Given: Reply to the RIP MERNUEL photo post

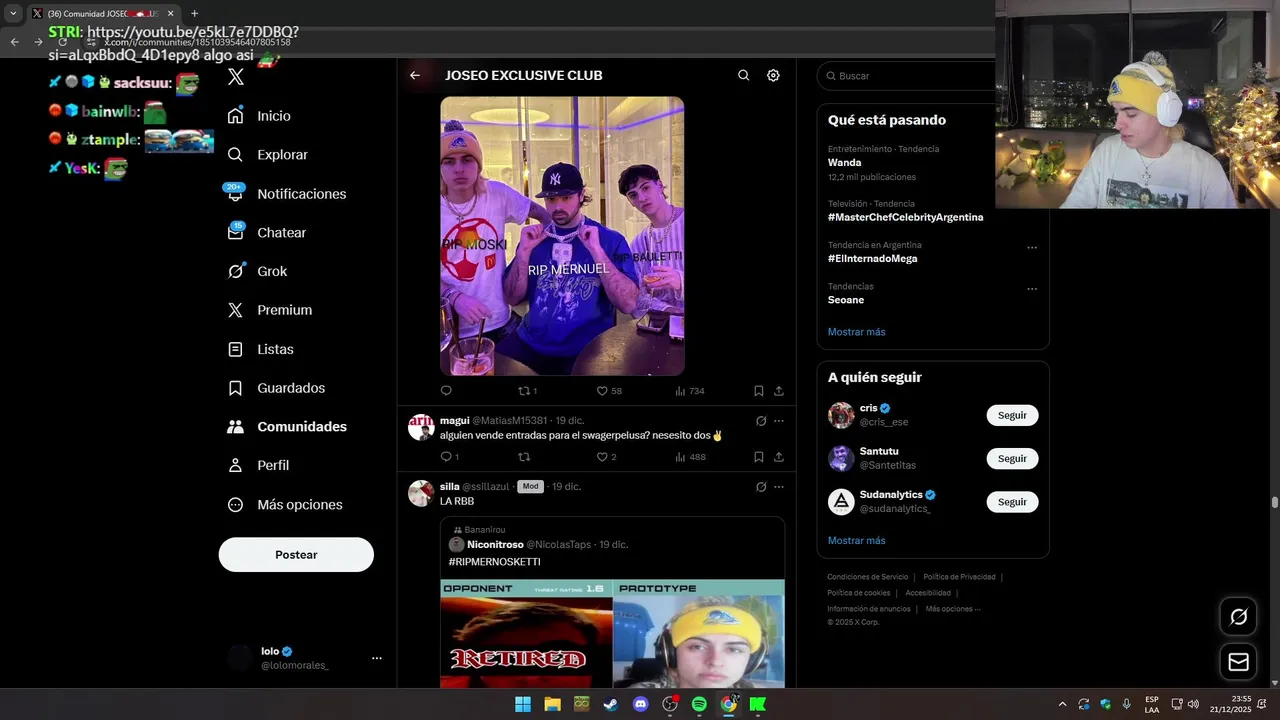Looking at the screenshot, I should 446,391.
